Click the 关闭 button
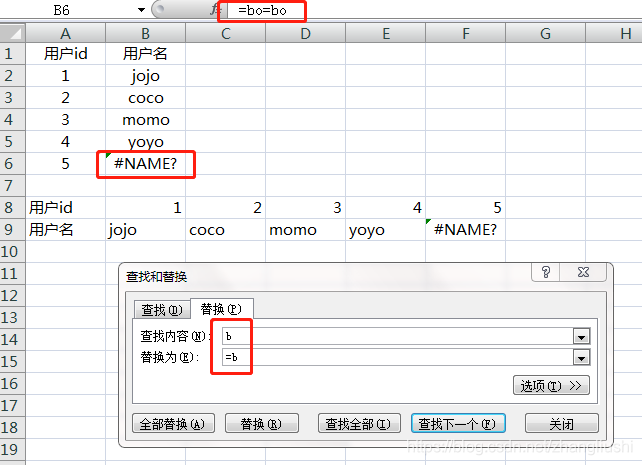Screen dimensions: 642x465 click(561, 423)
